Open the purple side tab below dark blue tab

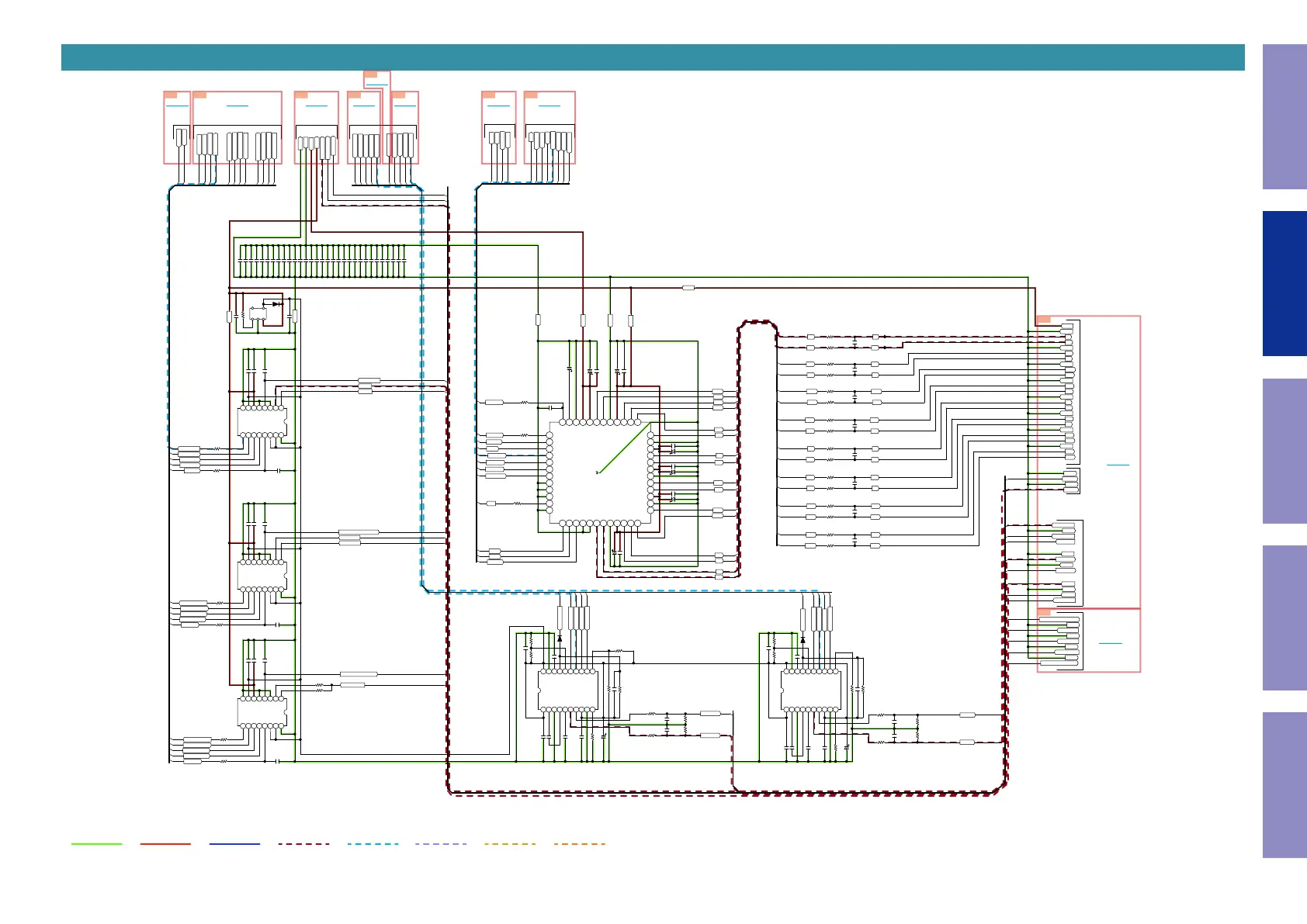click(x=1284, y=451)
